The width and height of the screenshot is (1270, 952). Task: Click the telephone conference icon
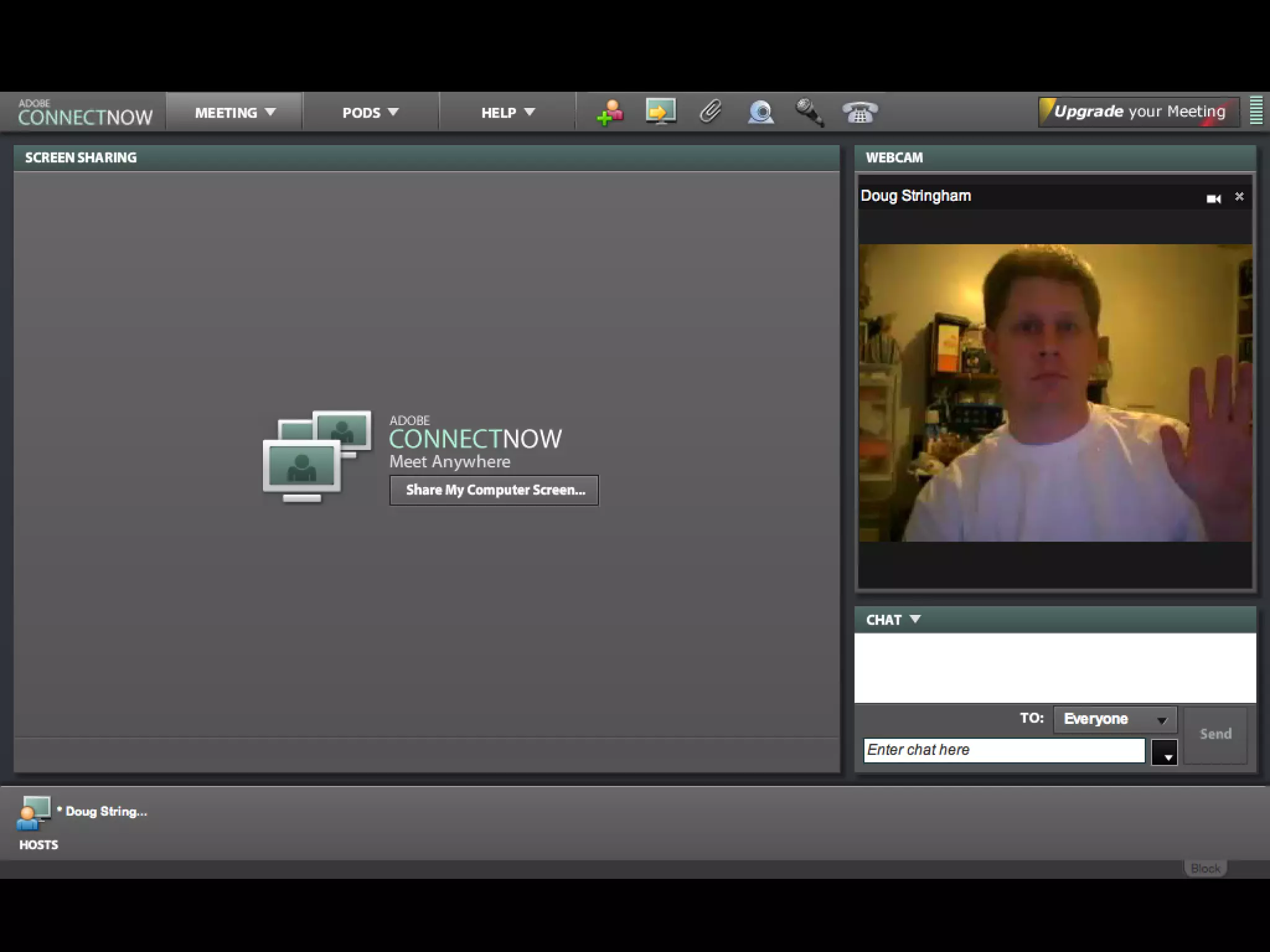tap(859, 112)
